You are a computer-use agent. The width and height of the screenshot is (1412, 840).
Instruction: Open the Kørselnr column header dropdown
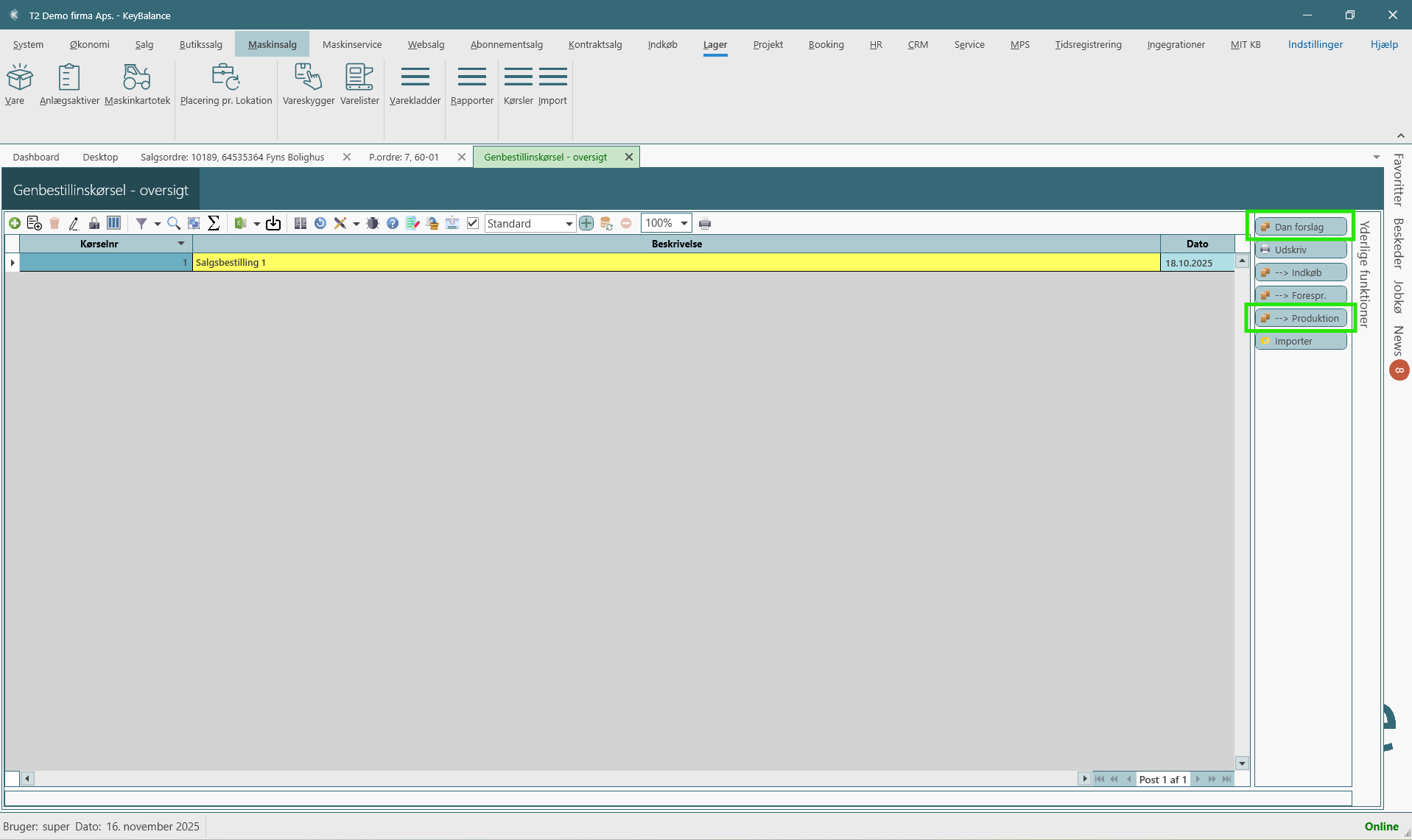[x=181, y=244]
